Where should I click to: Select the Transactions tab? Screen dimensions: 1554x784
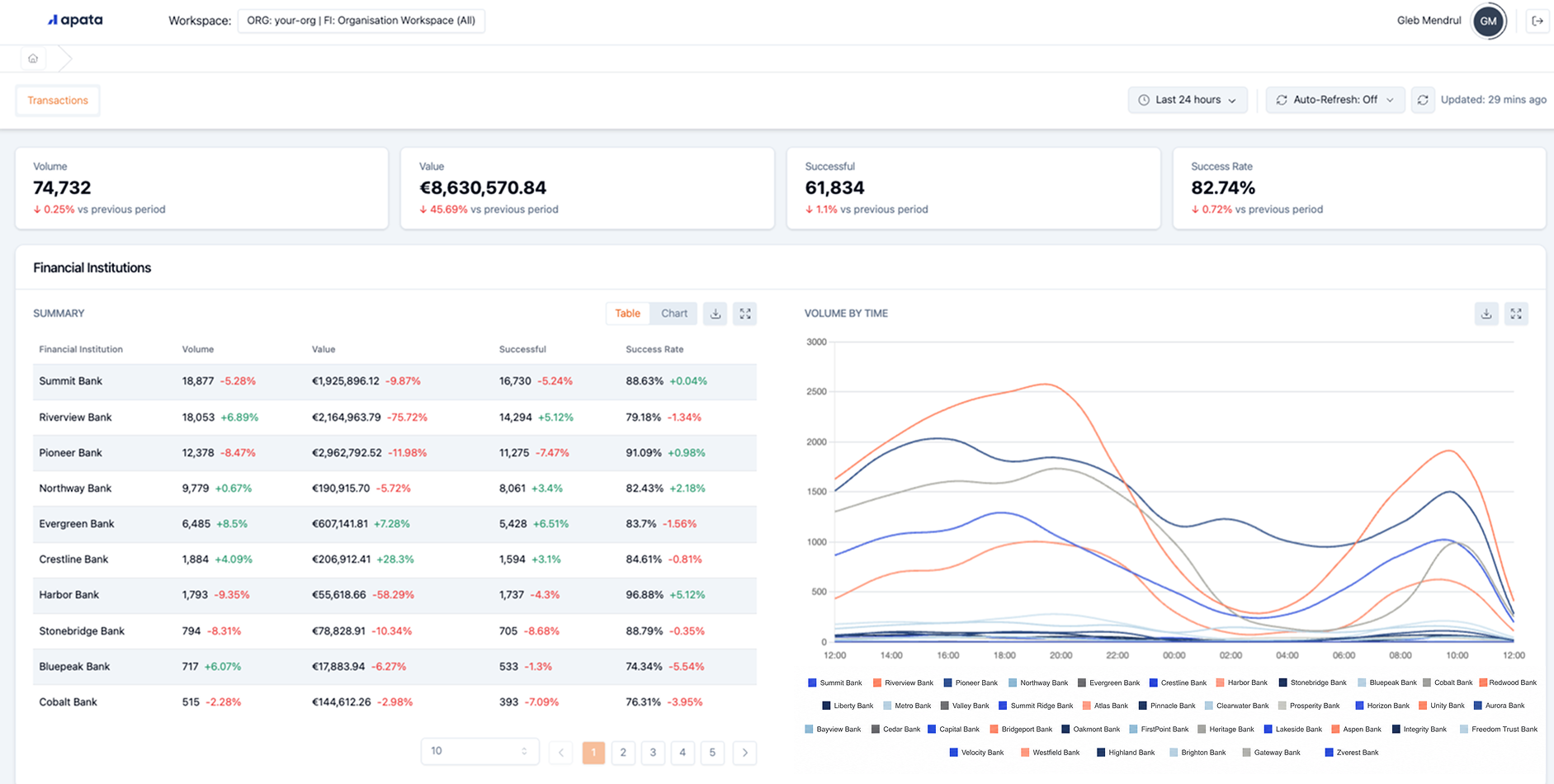[58, 101]
